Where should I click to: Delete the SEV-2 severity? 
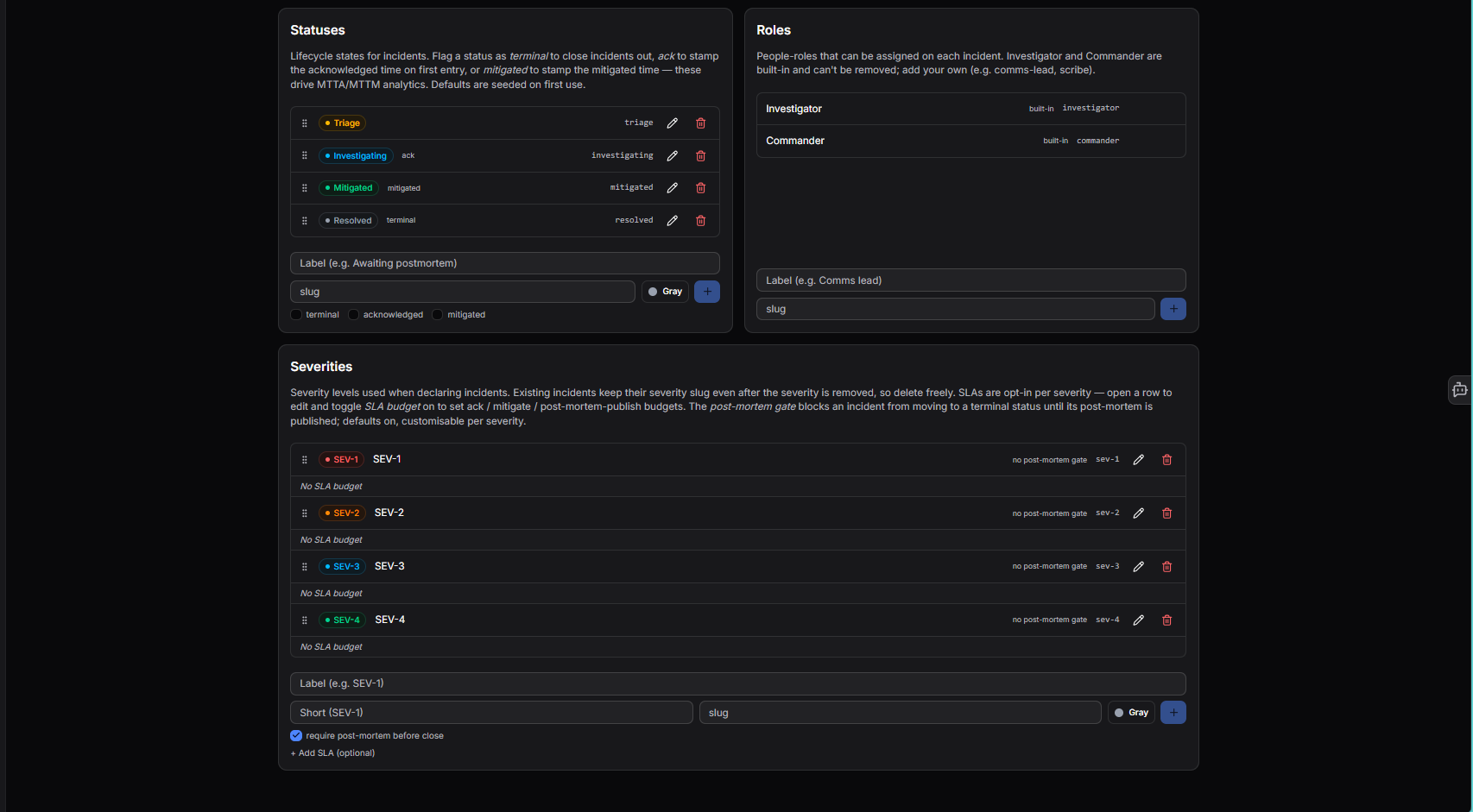coord(1166,513)
